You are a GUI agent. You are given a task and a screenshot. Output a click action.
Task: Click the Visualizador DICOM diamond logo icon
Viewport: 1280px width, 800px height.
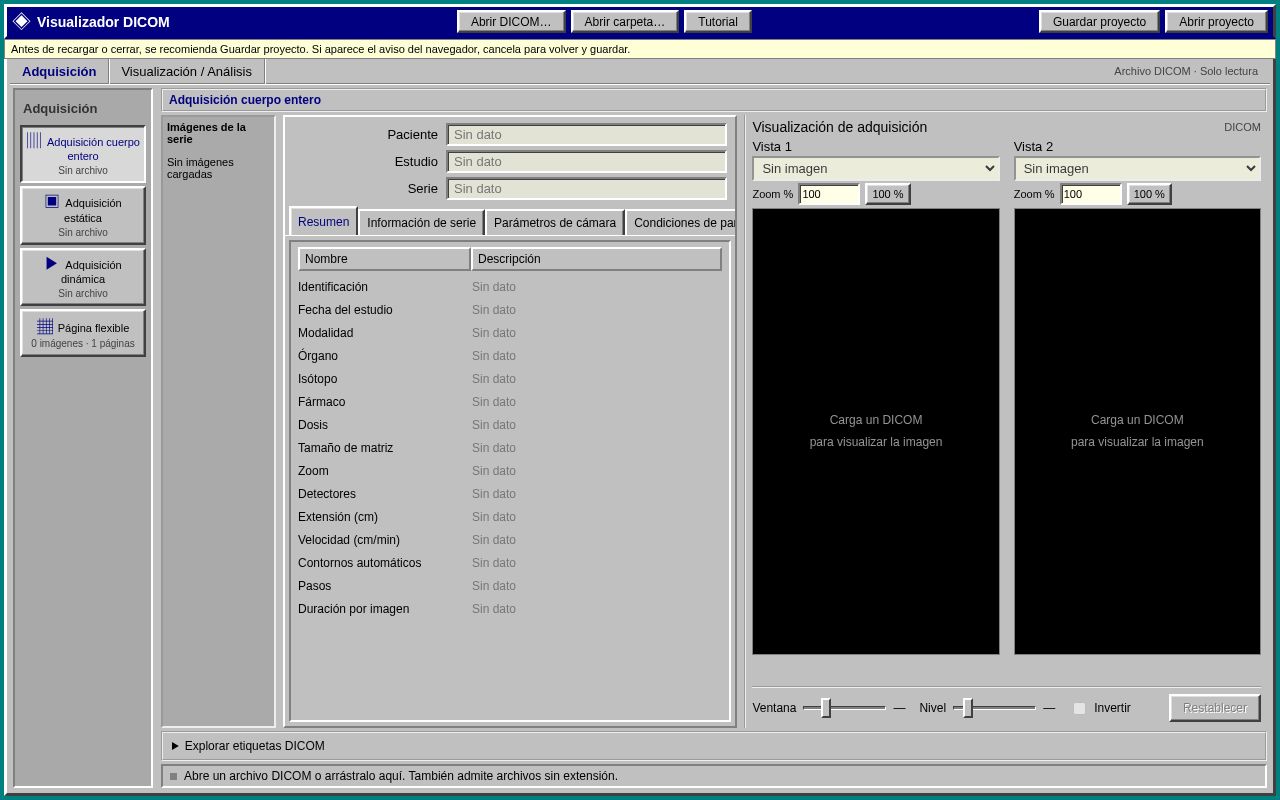coord(21,21)
